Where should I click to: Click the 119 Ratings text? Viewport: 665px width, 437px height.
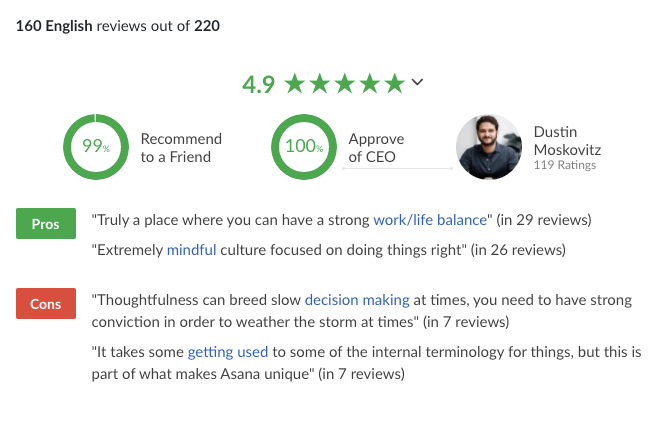[x=564, y=165]
